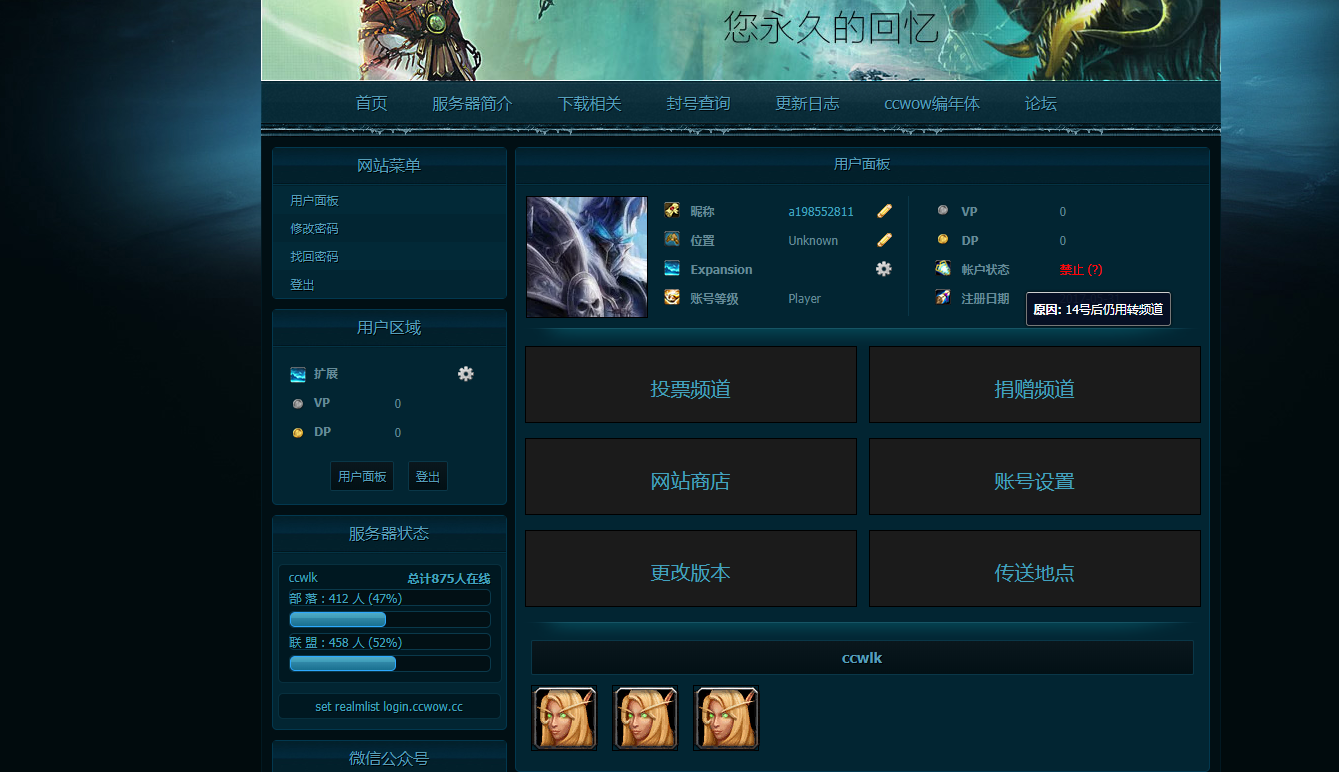Click the red 禁止 (?) account status
Image resolution: width=1339 pixels, height=772 pixels.
pos(1080,270)
